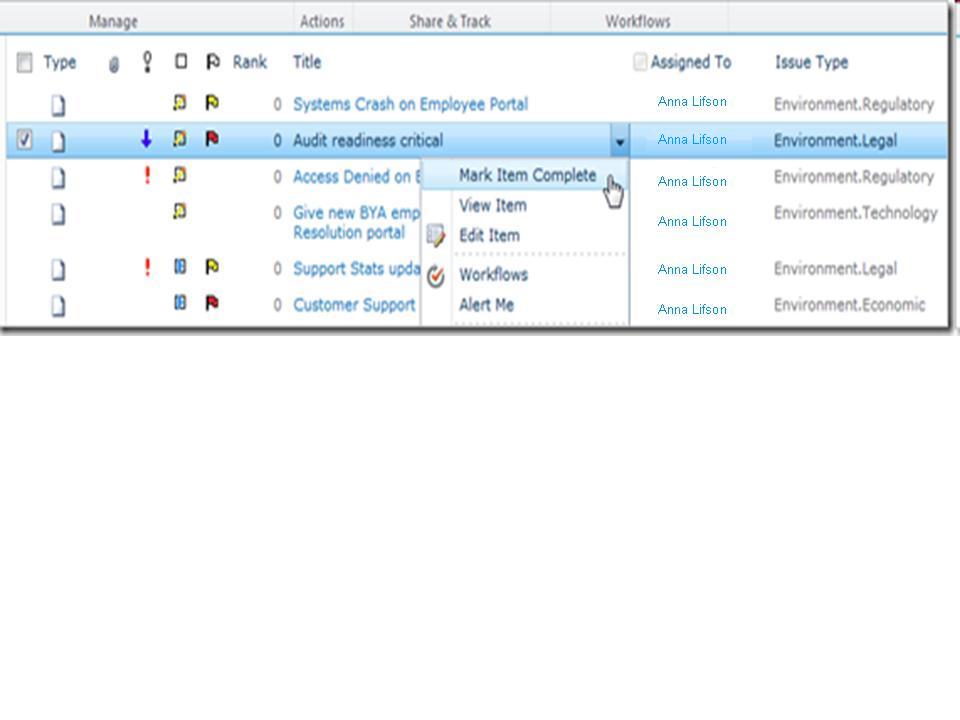This screenshot has height=720, width=960.
Task: Click the Edit Item pencil icon
Action: [x=437, y=236]
